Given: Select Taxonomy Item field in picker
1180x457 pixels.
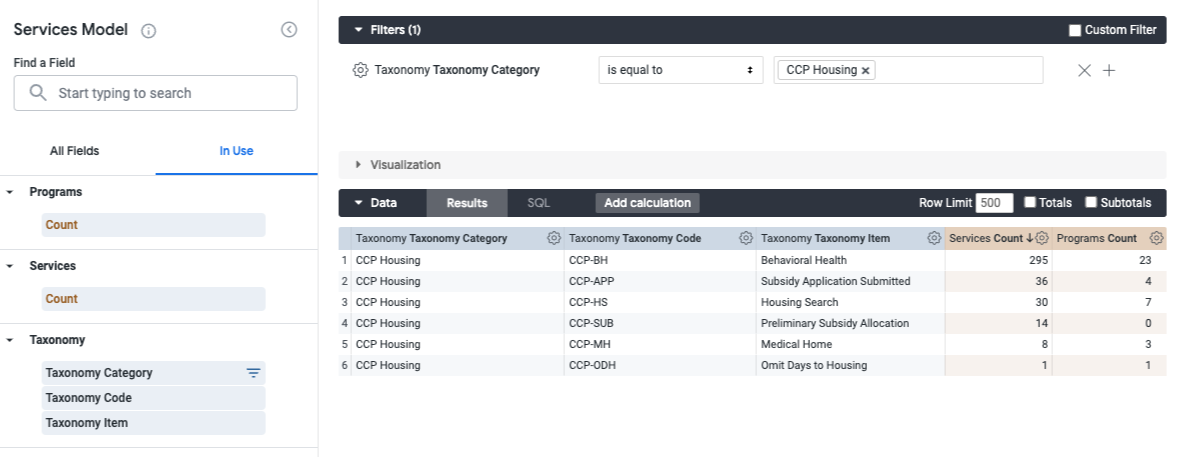Looking at the screenshot, I should pos(154,422).
